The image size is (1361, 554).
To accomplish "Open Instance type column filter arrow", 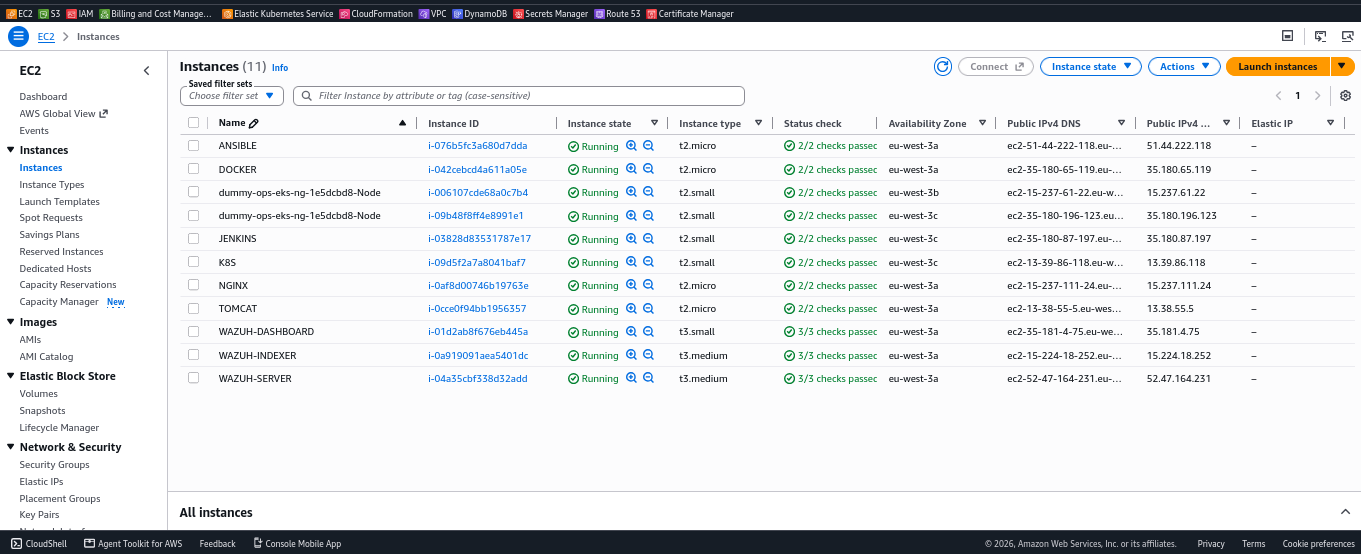I will click(x=758, y=123).
